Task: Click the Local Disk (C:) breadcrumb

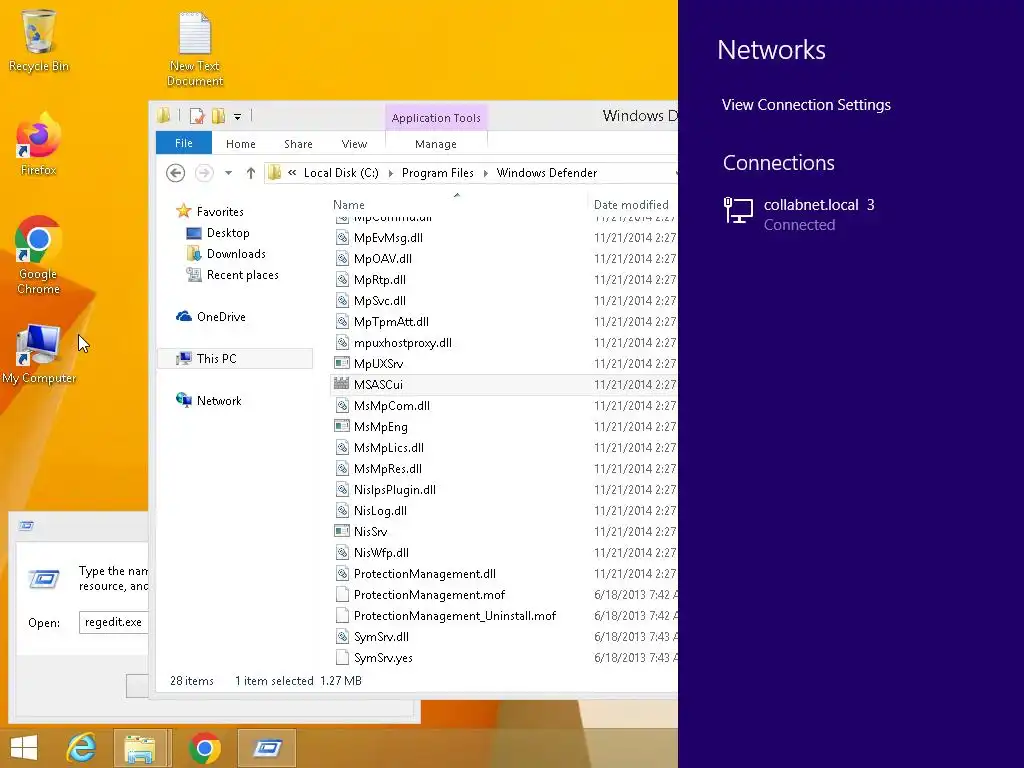Action: click(341, 173)
